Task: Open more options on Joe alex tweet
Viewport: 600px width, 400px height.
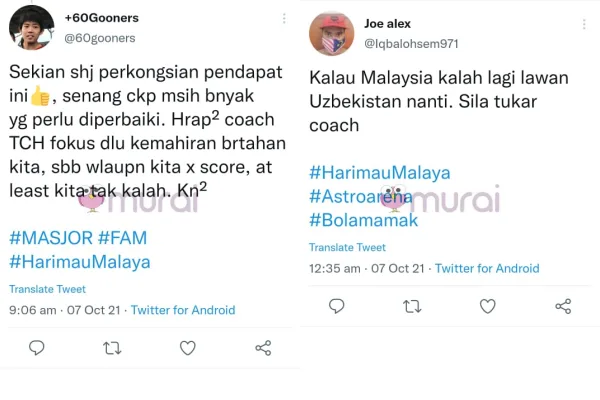Action: [584, 24]
